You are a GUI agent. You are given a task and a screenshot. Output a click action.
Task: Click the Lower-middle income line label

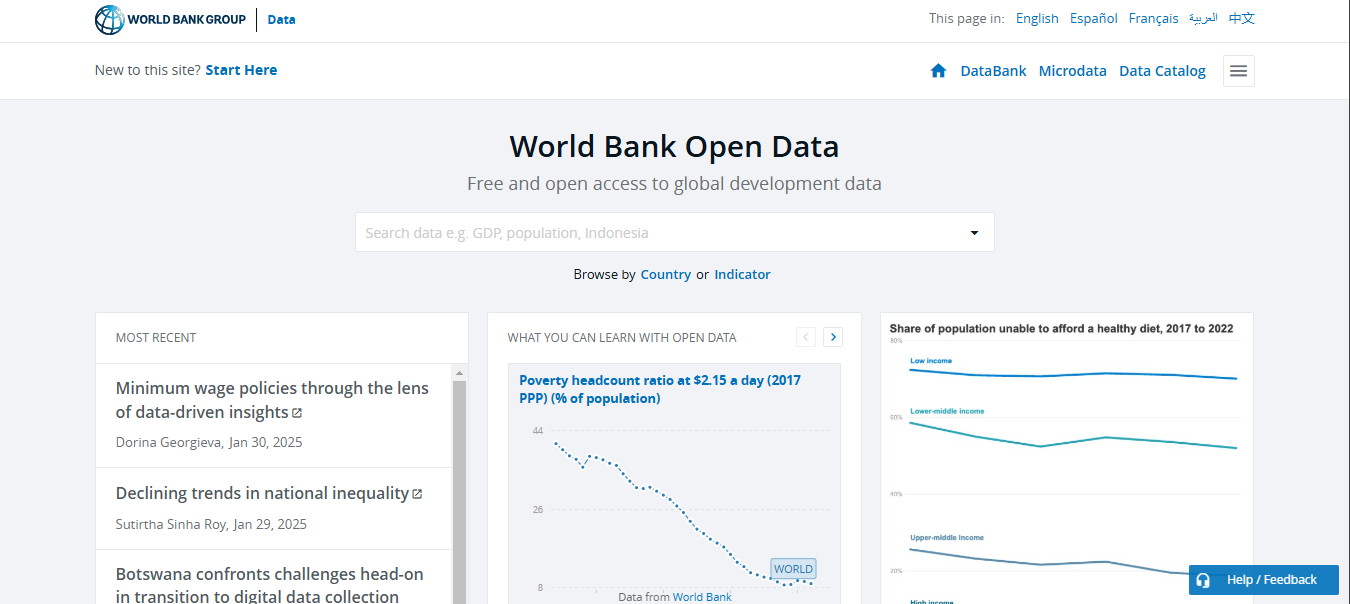pyautogui.click(x=947, y=411)
